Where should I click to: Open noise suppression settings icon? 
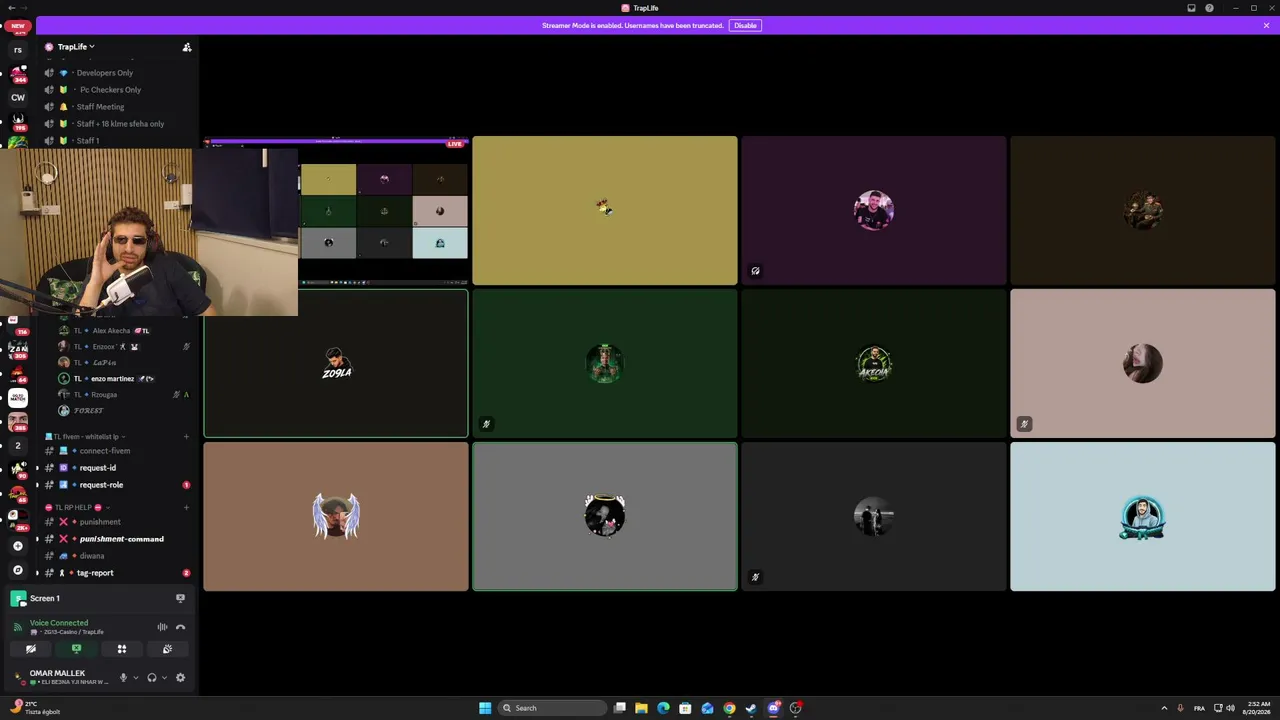click(x=162, y=627)
